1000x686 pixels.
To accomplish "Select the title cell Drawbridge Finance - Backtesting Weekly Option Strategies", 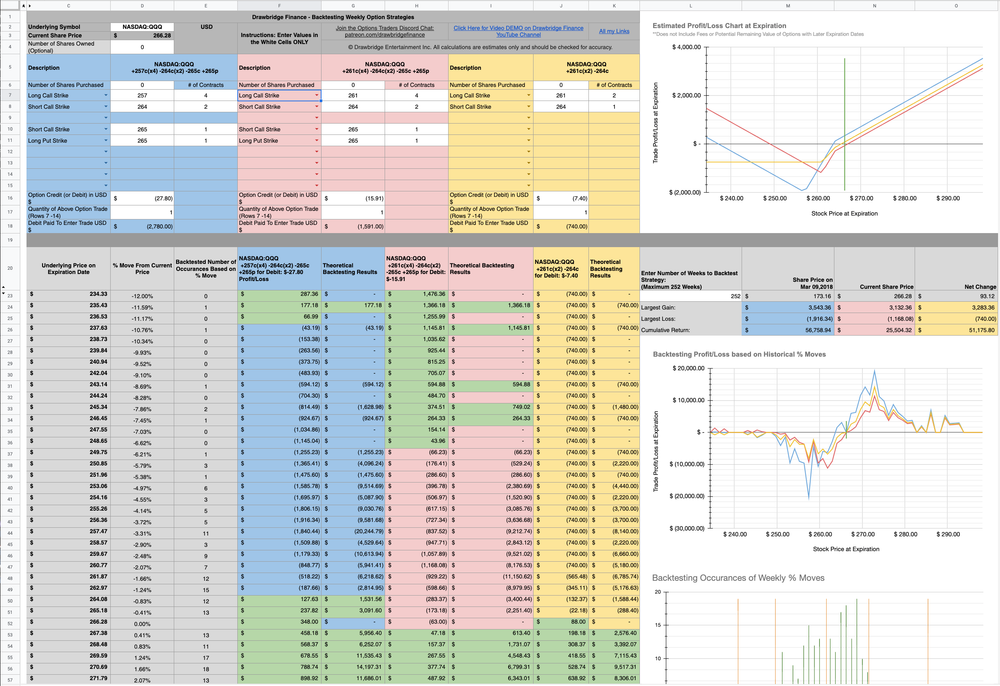I will [332, 17].
